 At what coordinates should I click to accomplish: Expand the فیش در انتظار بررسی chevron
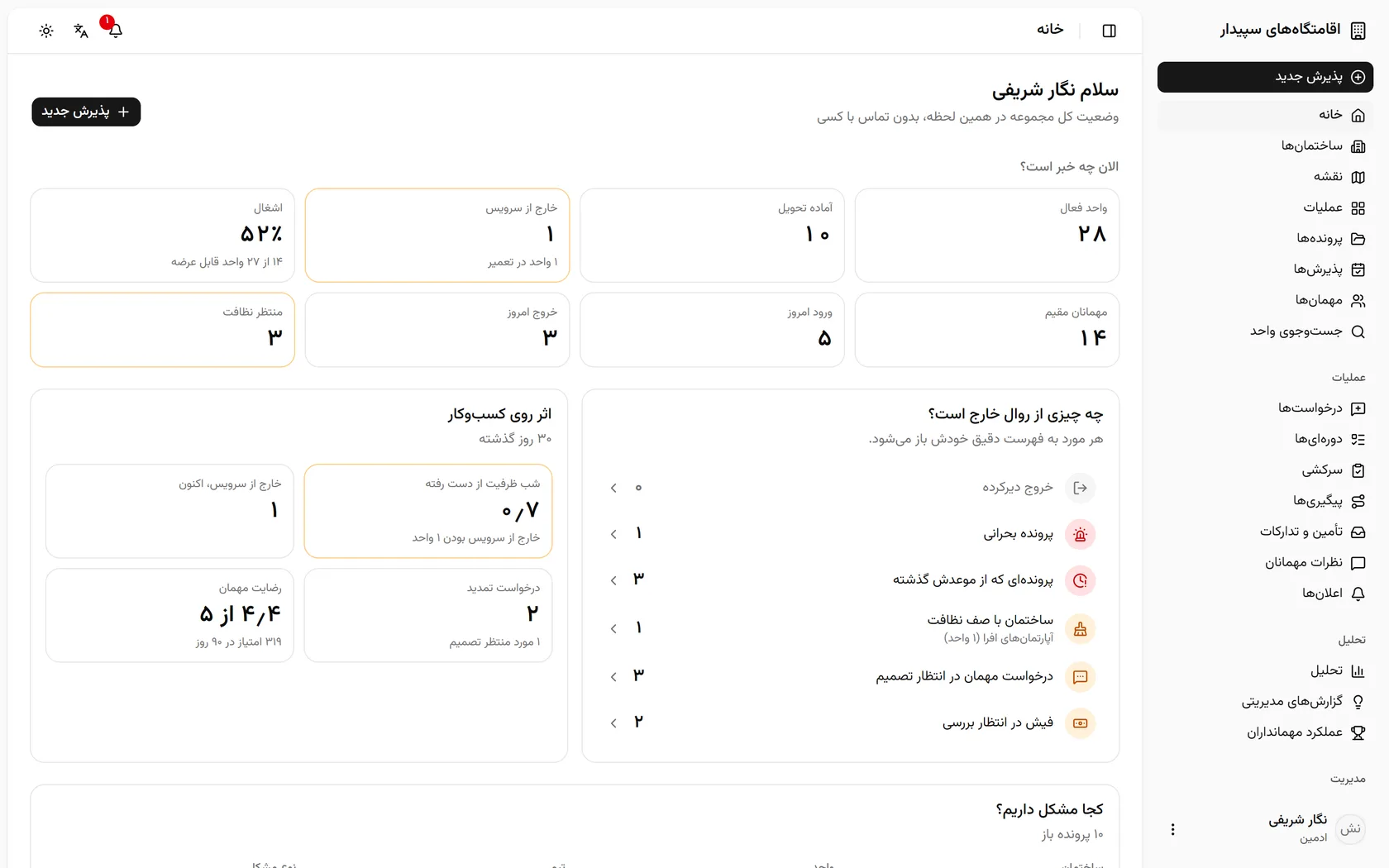[x=613, y=723]
